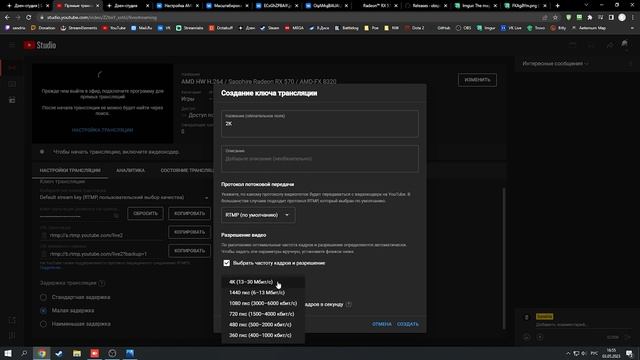The height and width of the screenshot is (360, 640).
Task: Untick the frame rate and resolution checkbox
Action: click(227, 263)
